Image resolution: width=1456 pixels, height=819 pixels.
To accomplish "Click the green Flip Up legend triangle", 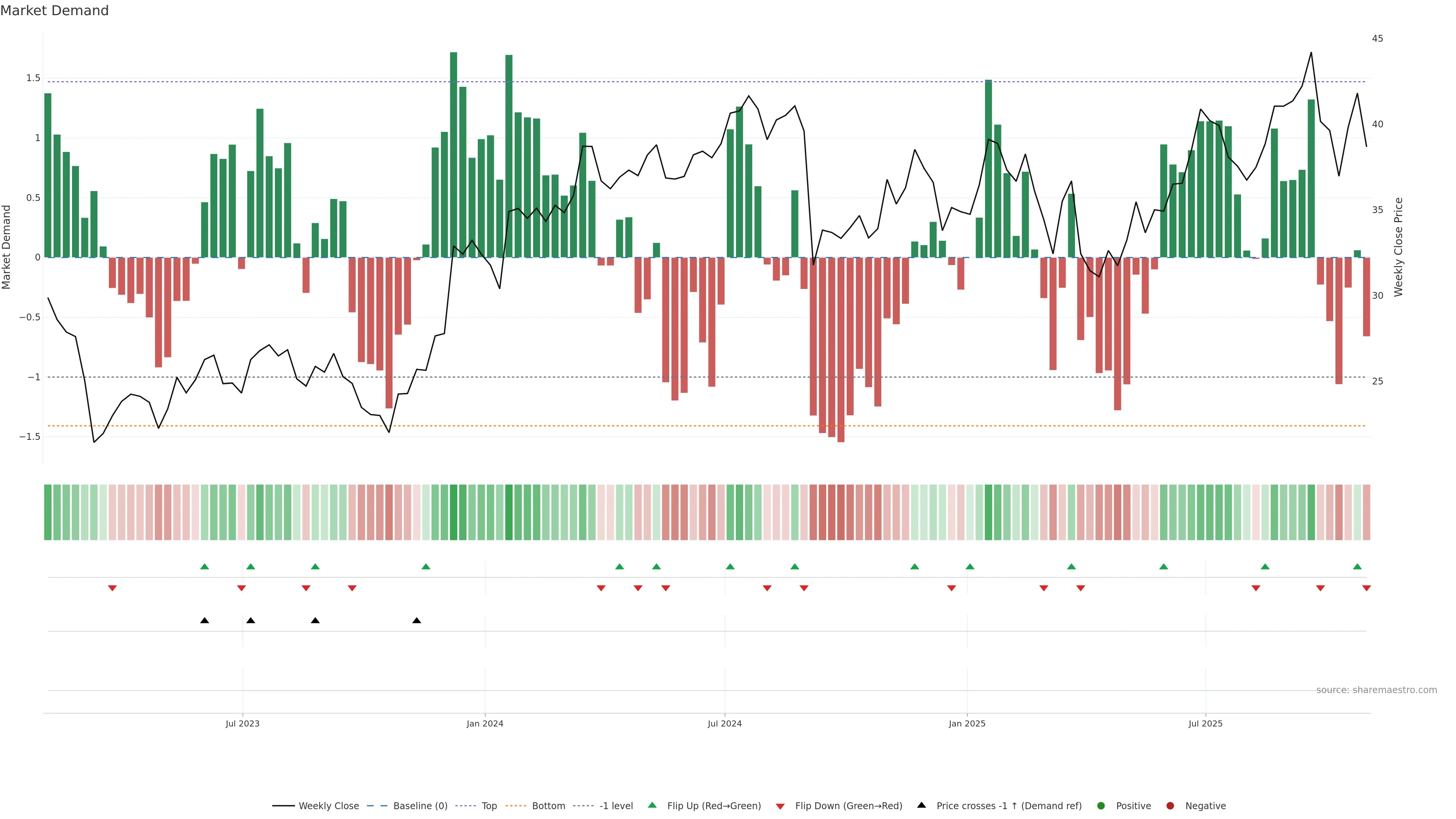I will point(652,805).
